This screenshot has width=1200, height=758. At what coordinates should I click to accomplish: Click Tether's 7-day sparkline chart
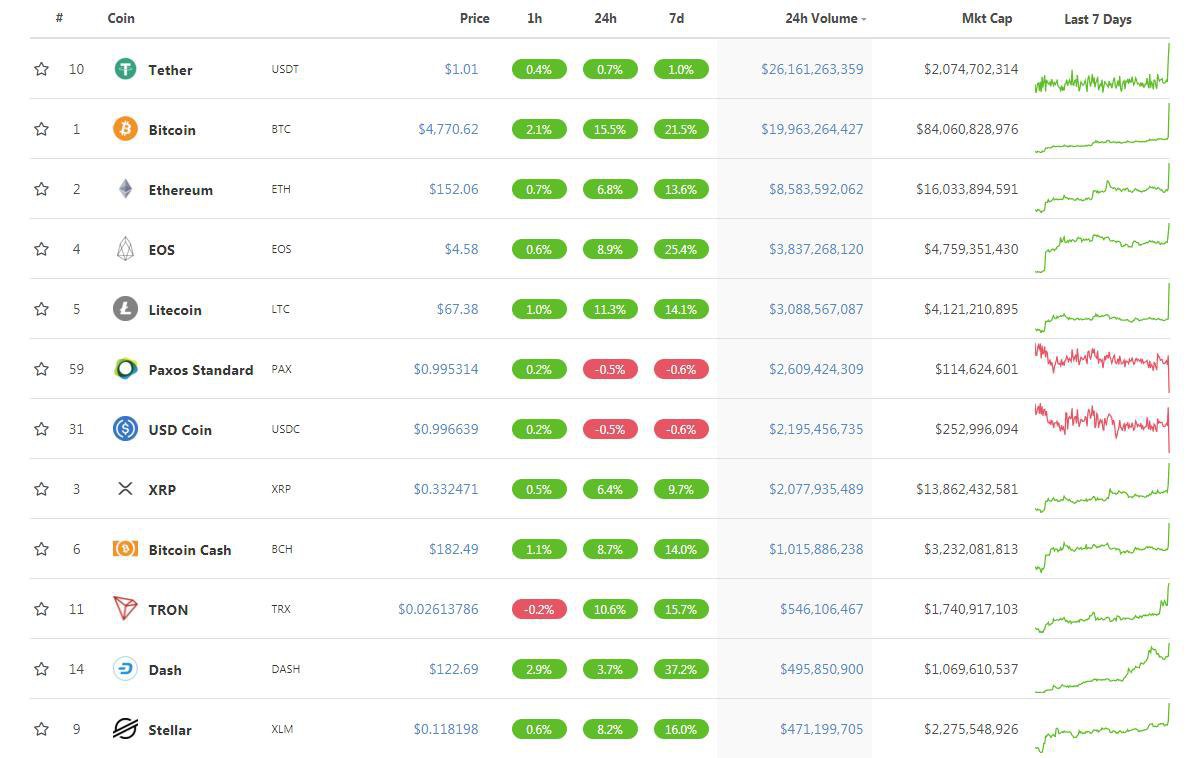click(1102, 69)
